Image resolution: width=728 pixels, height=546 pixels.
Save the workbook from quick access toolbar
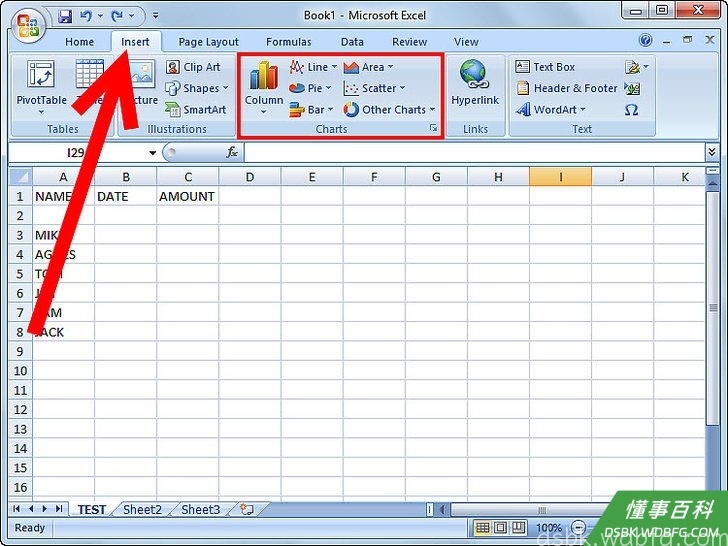pos(65,16)
